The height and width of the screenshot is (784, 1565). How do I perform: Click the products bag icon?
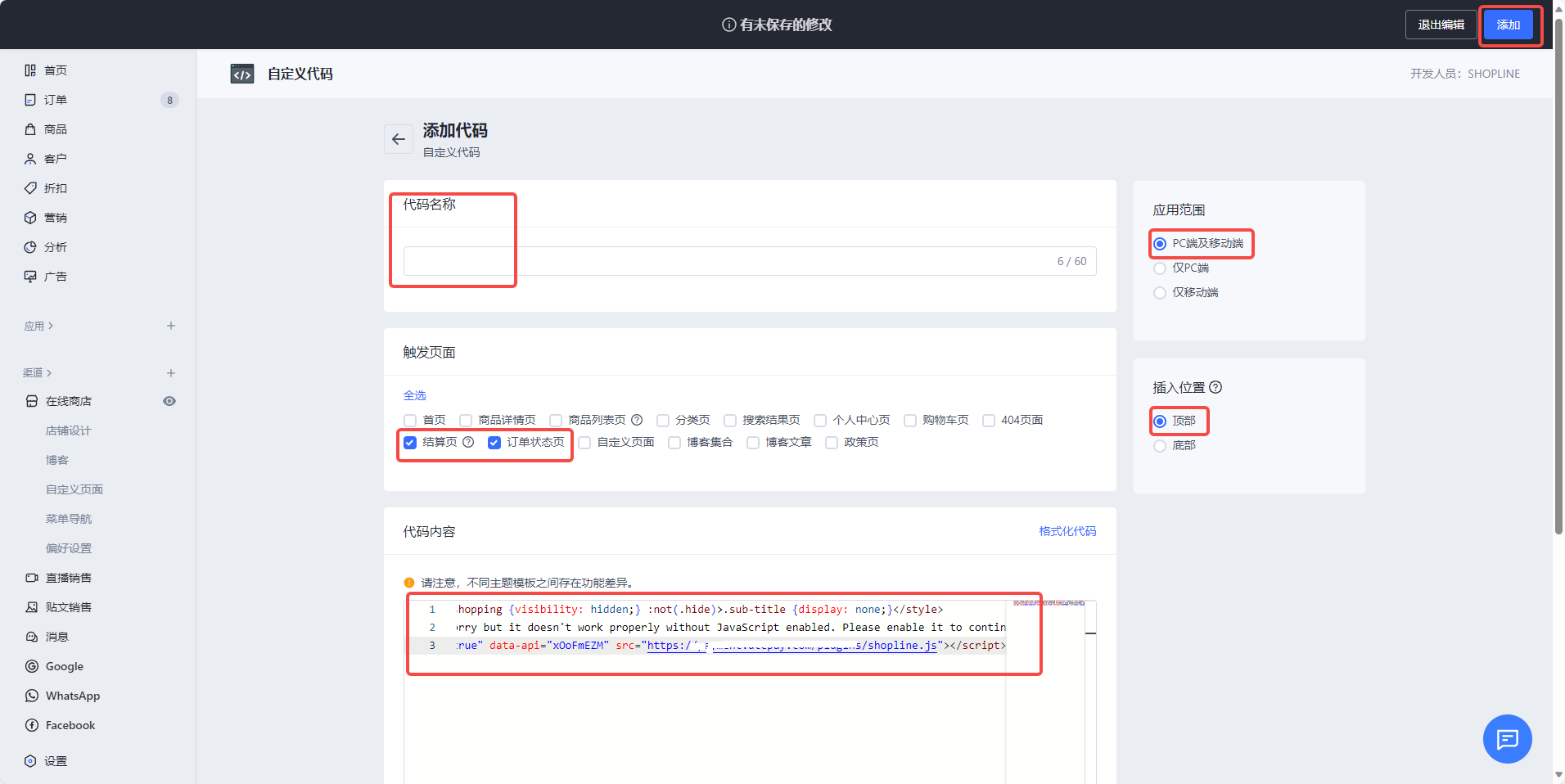click(30, 129)
